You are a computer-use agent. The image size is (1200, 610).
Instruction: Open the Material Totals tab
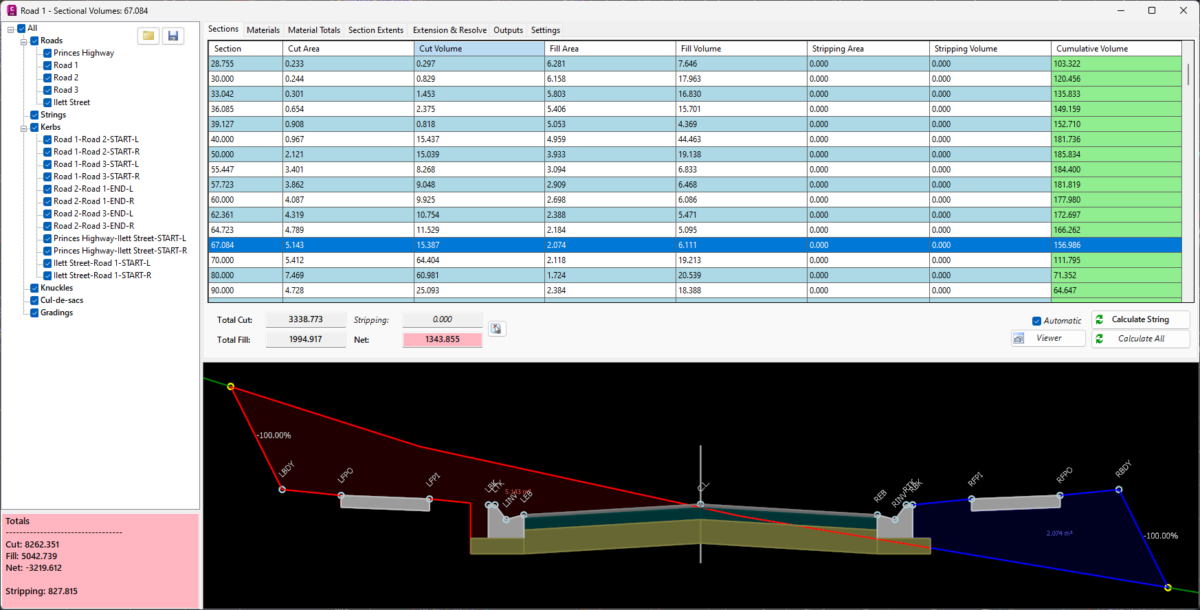pyautogui.click(x=315, y=30)
